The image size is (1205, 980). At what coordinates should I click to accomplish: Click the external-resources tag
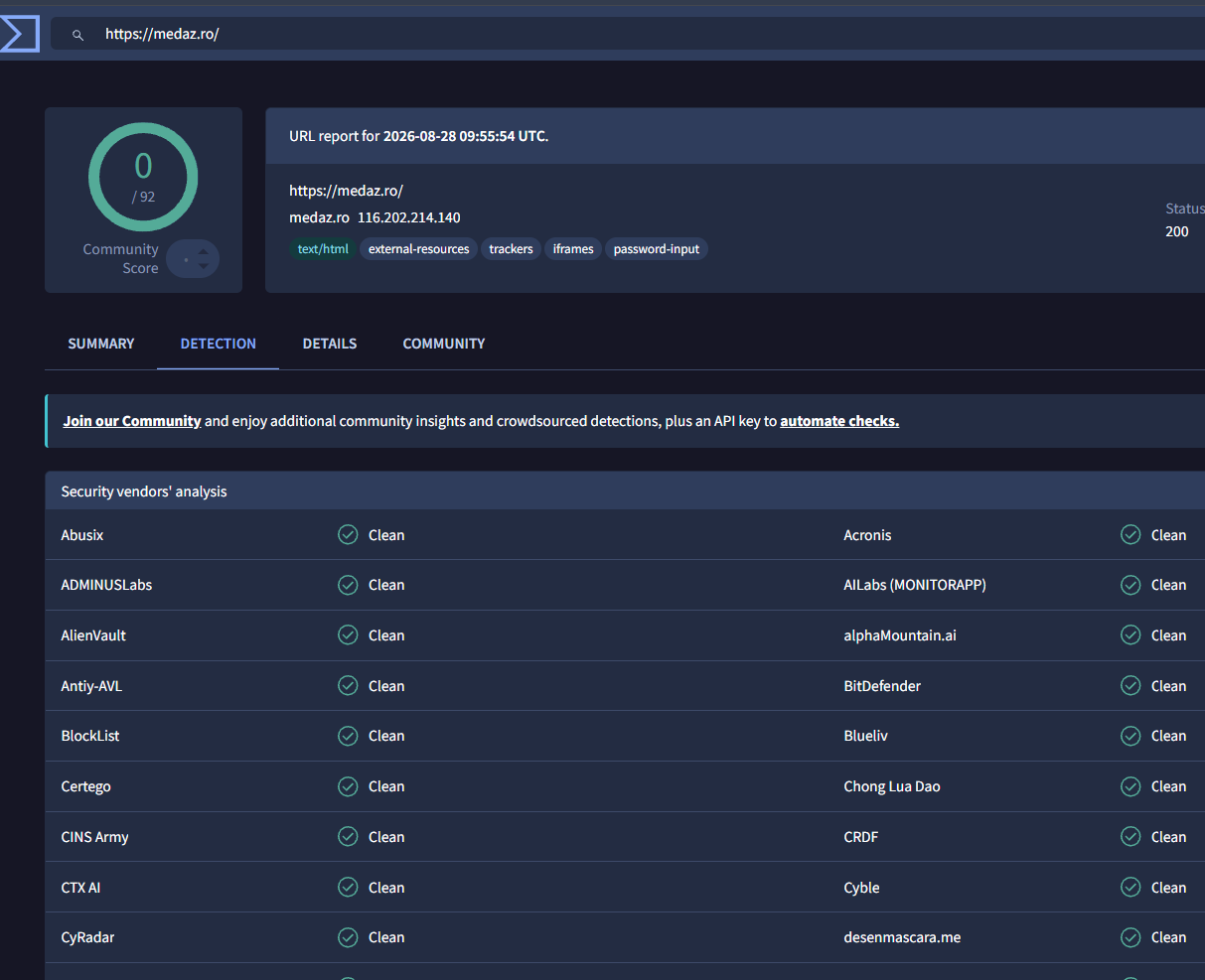point(419,249)
